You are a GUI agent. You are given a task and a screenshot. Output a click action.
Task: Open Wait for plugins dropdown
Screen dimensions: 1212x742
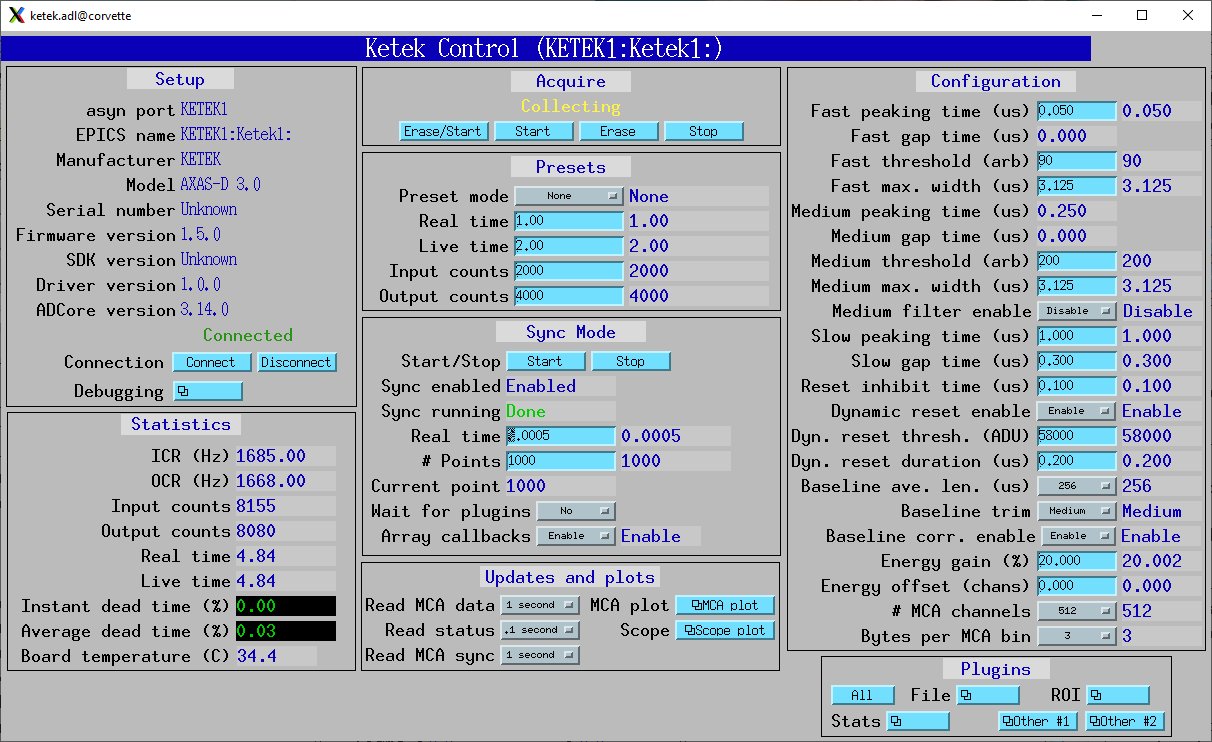575,511
